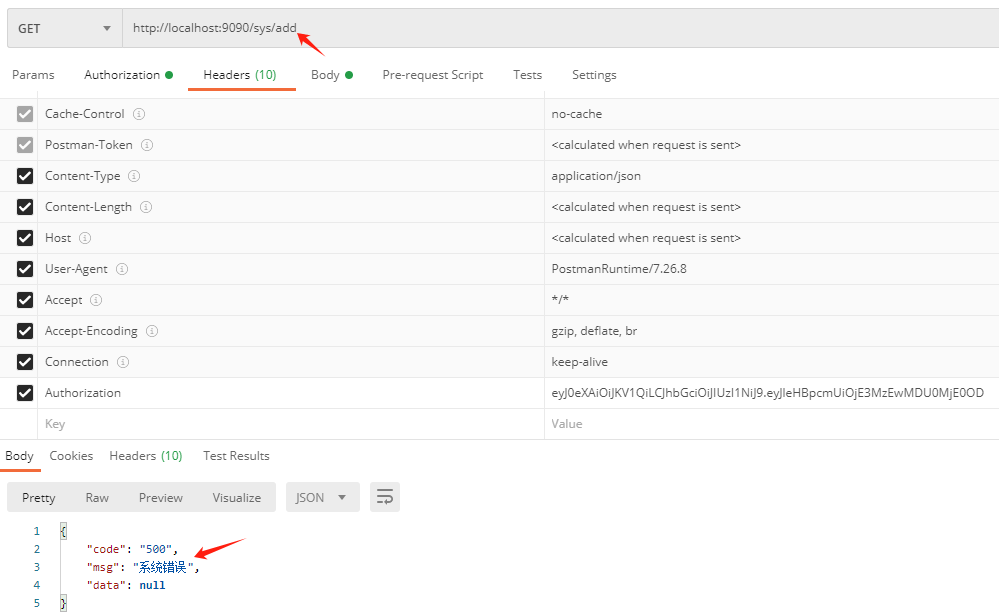Click the Host header info icon
The width and height of the screenshot is (999, 614).
(85, 238)
